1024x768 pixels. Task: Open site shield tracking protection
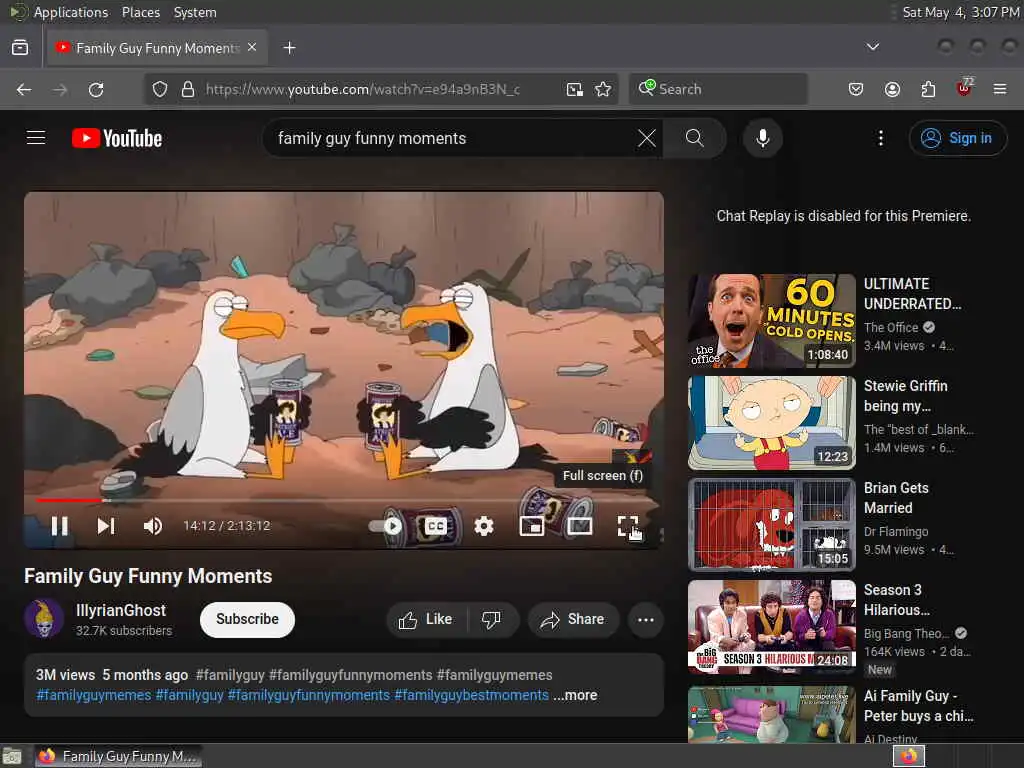[159, 89]
